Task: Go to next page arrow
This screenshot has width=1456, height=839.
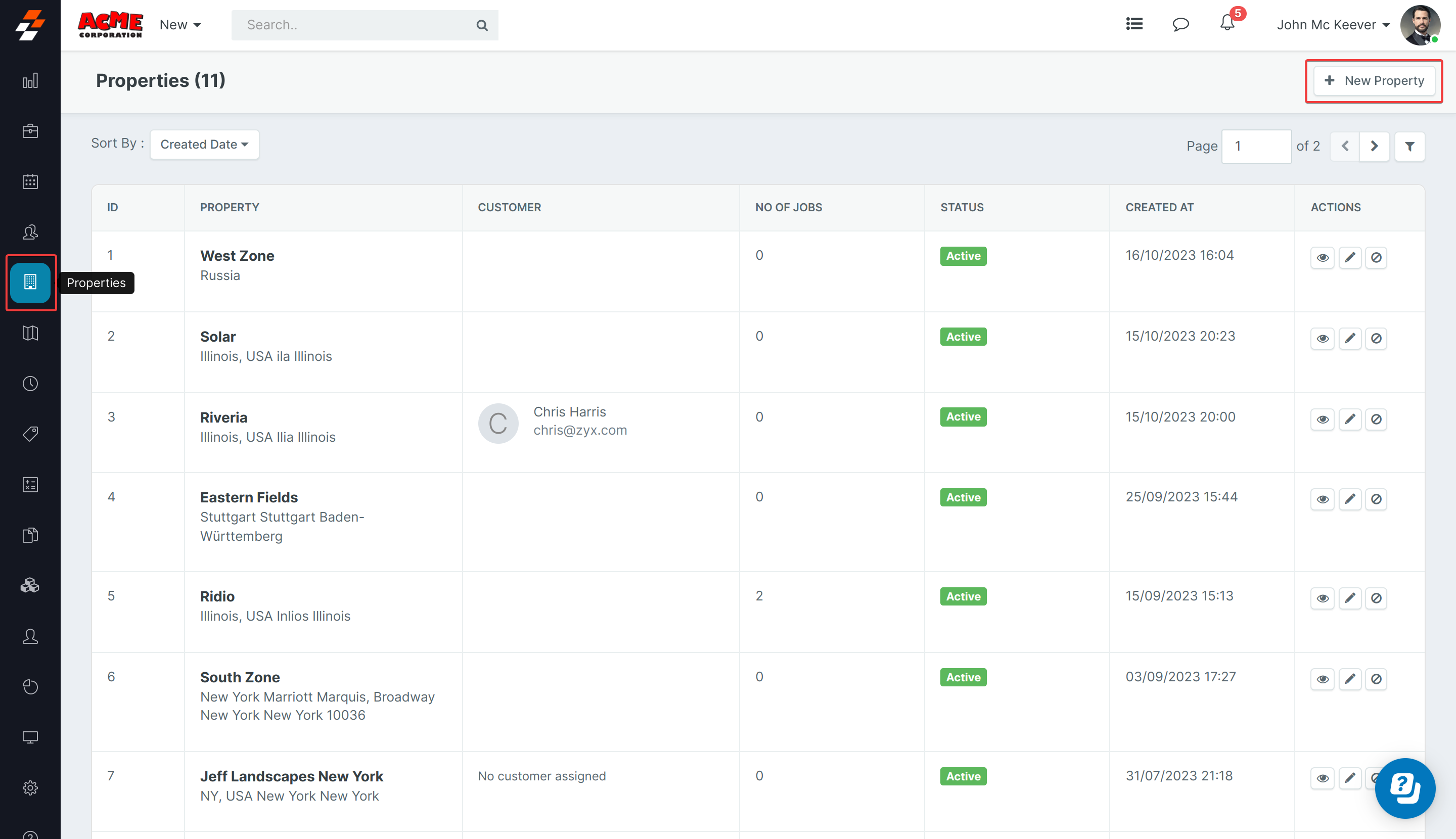Action: [1374, 147]
